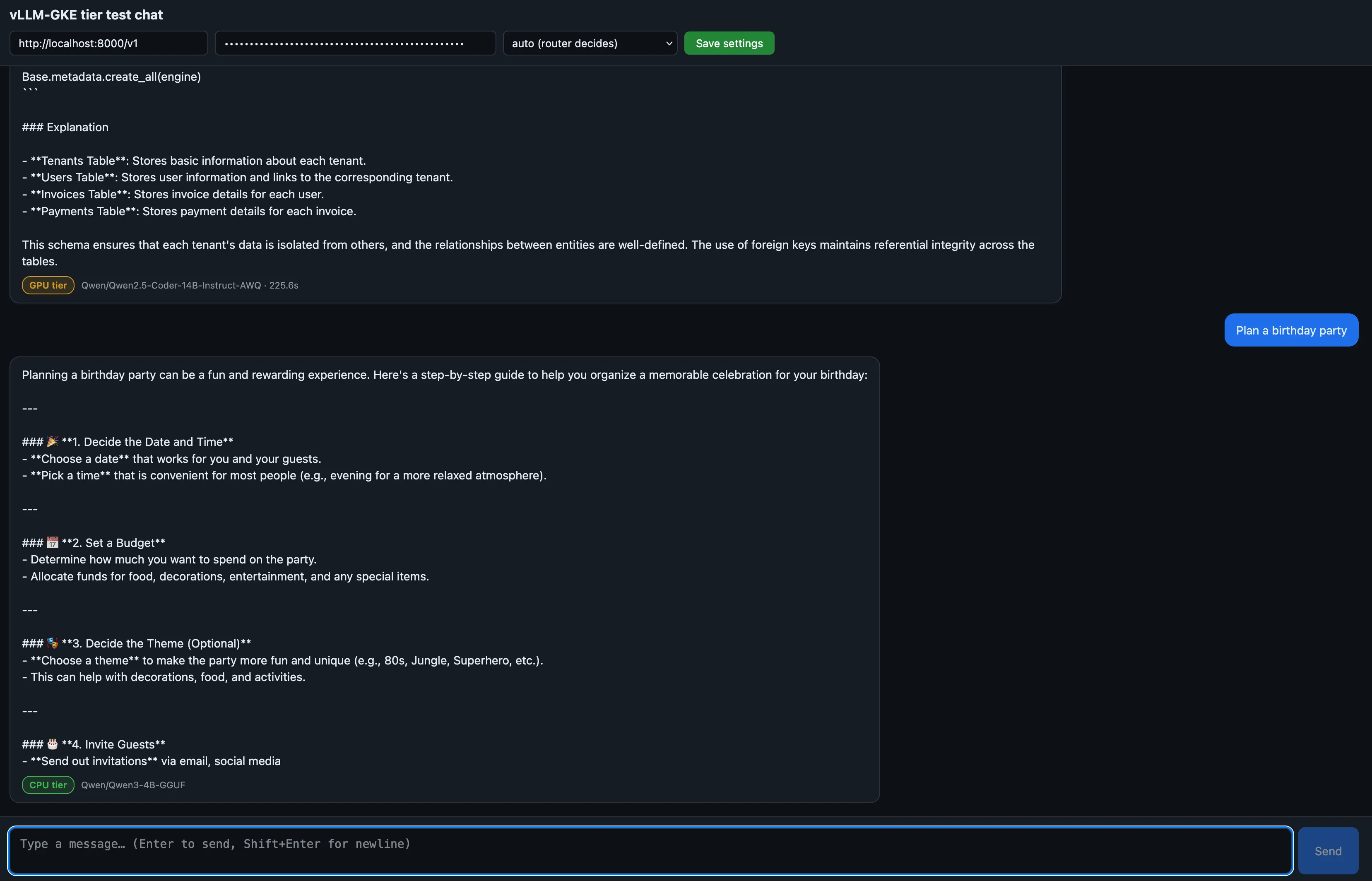Image resolution: width=1372 pixels, height=881 pixels.
Task: Click the calendar emoji beside Set a Budget
Action: [x=53, y=542]
